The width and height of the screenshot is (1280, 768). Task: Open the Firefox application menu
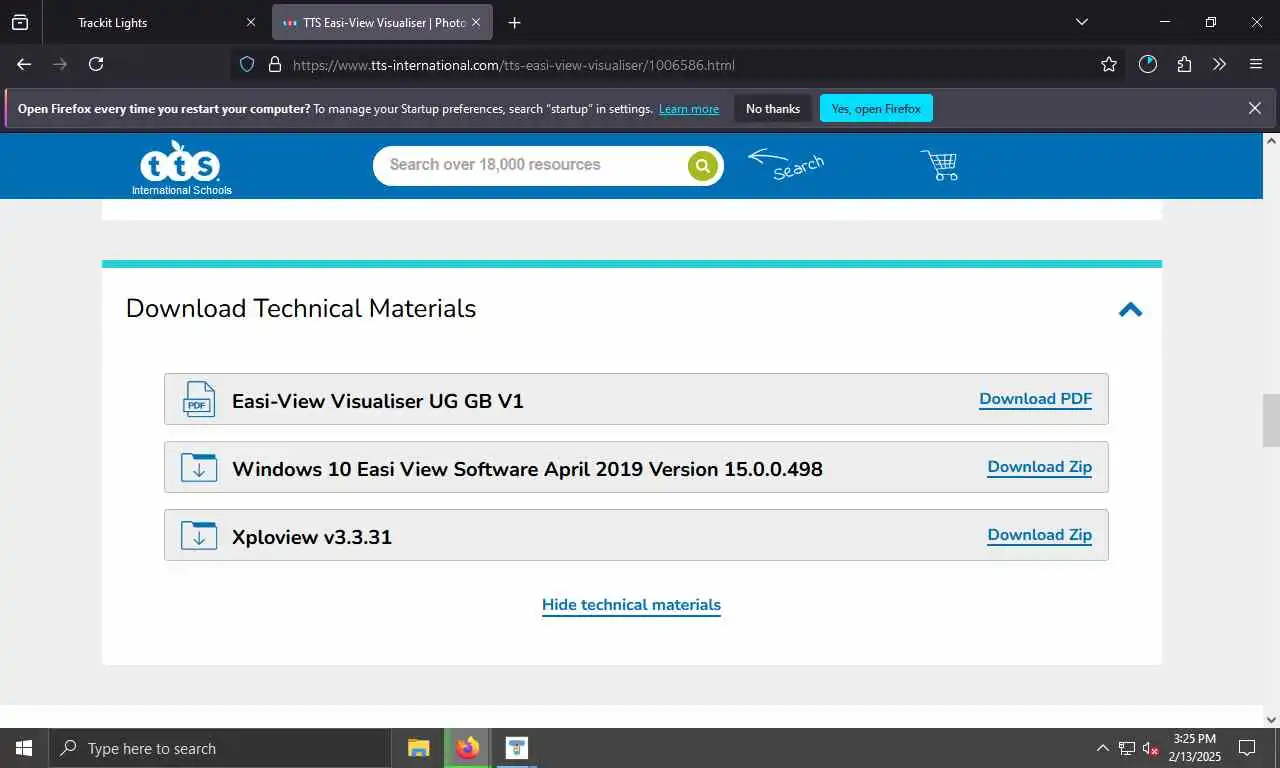tap(1256, 64)
